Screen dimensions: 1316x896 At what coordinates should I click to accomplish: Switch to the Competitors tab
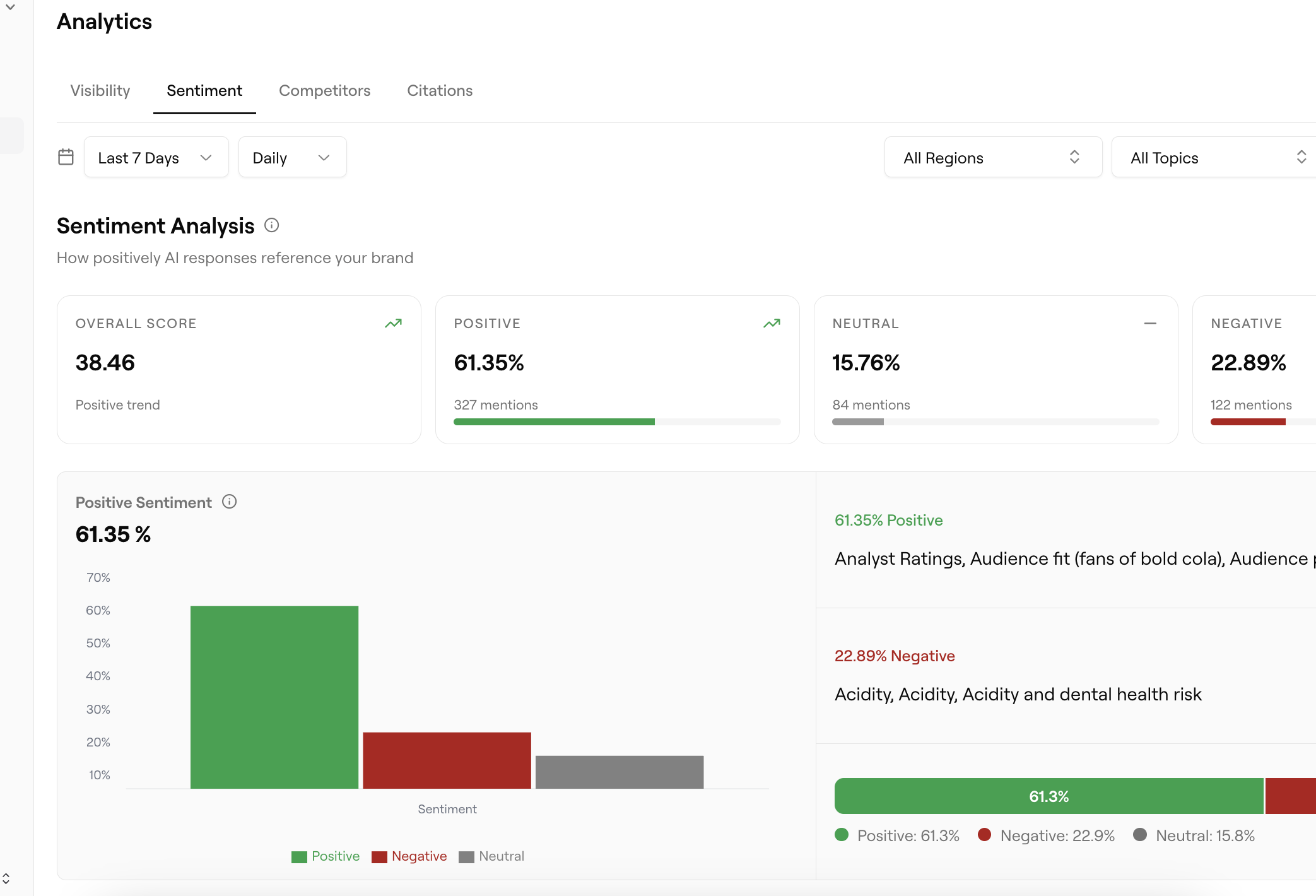click(324, 91)
